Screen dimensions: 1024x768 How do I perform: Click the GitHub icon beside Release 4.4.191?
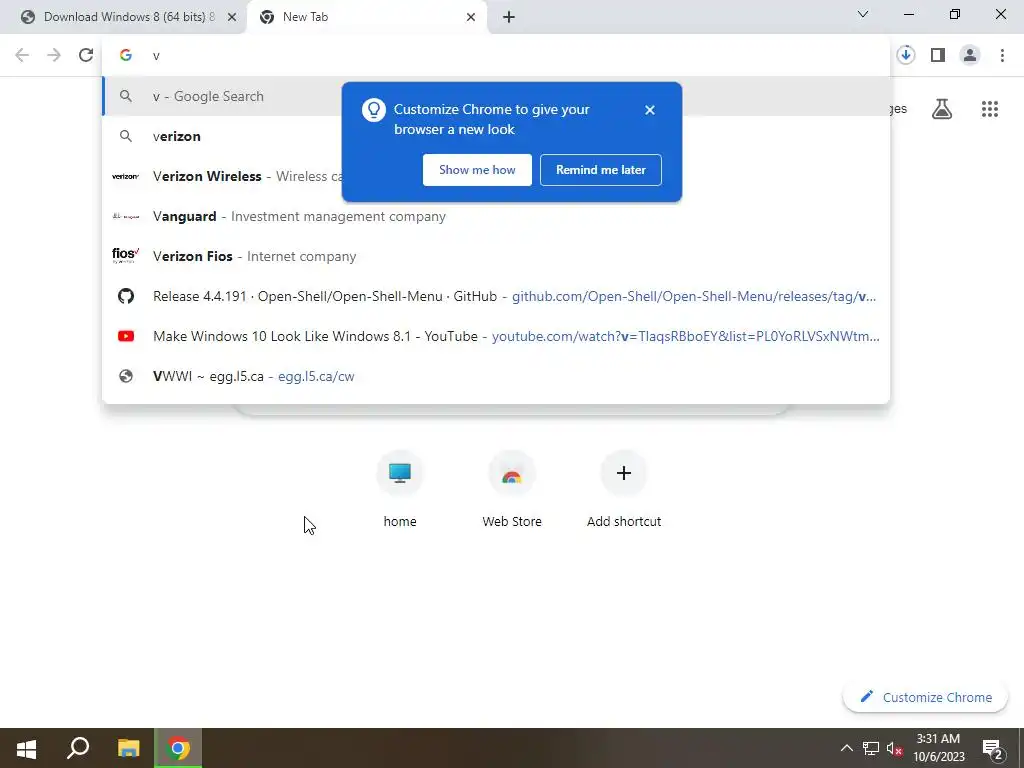coord(125,296)
